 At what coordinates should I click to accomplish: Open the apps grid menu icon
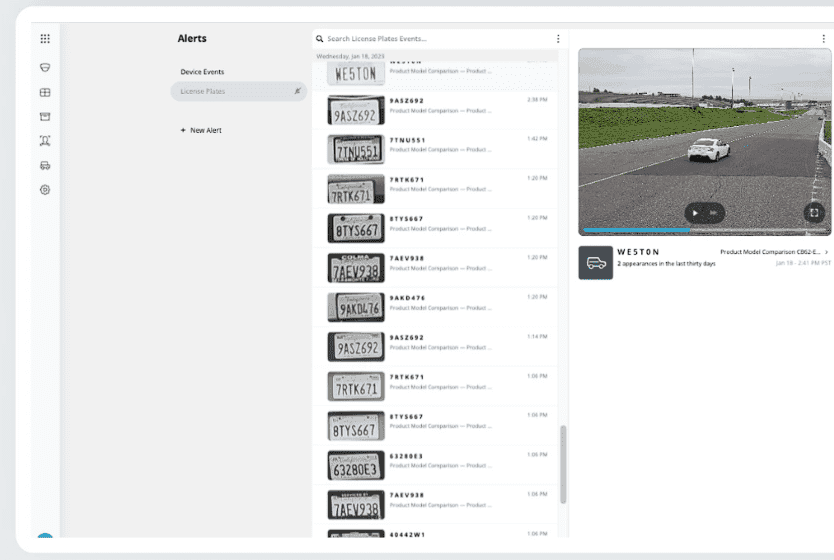pos(45,38)
